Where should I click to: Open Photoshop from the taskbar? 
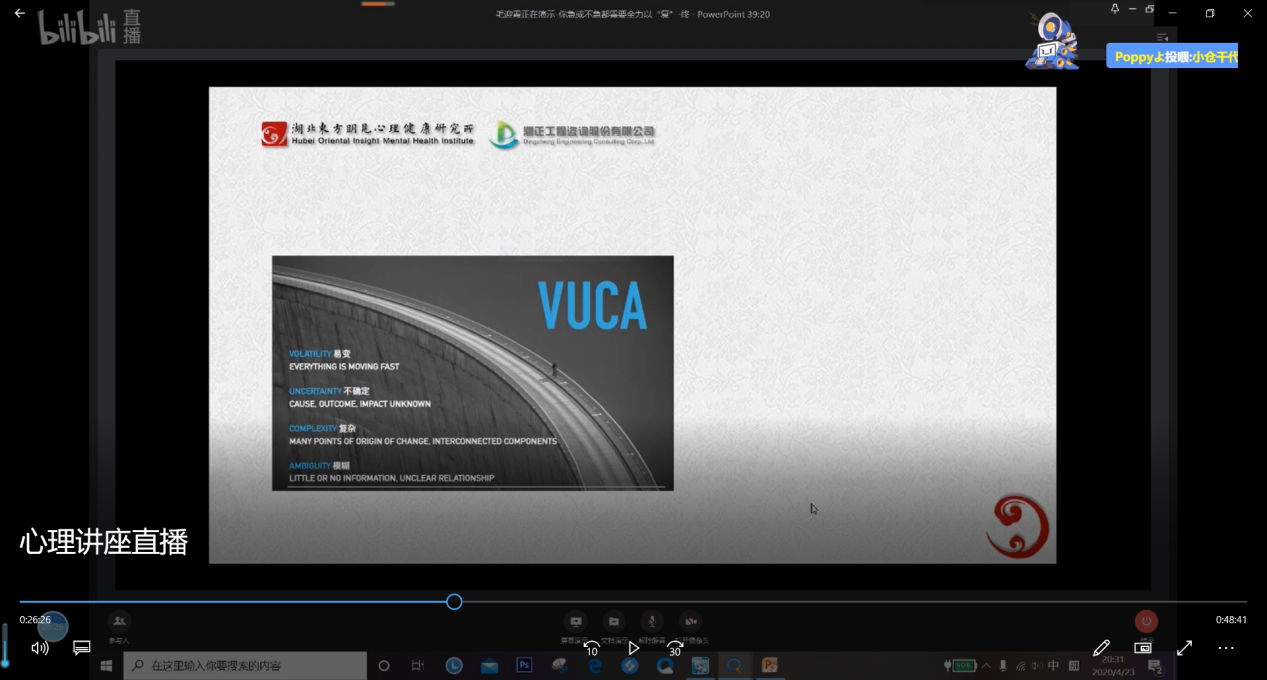click(x=524, y=666)
